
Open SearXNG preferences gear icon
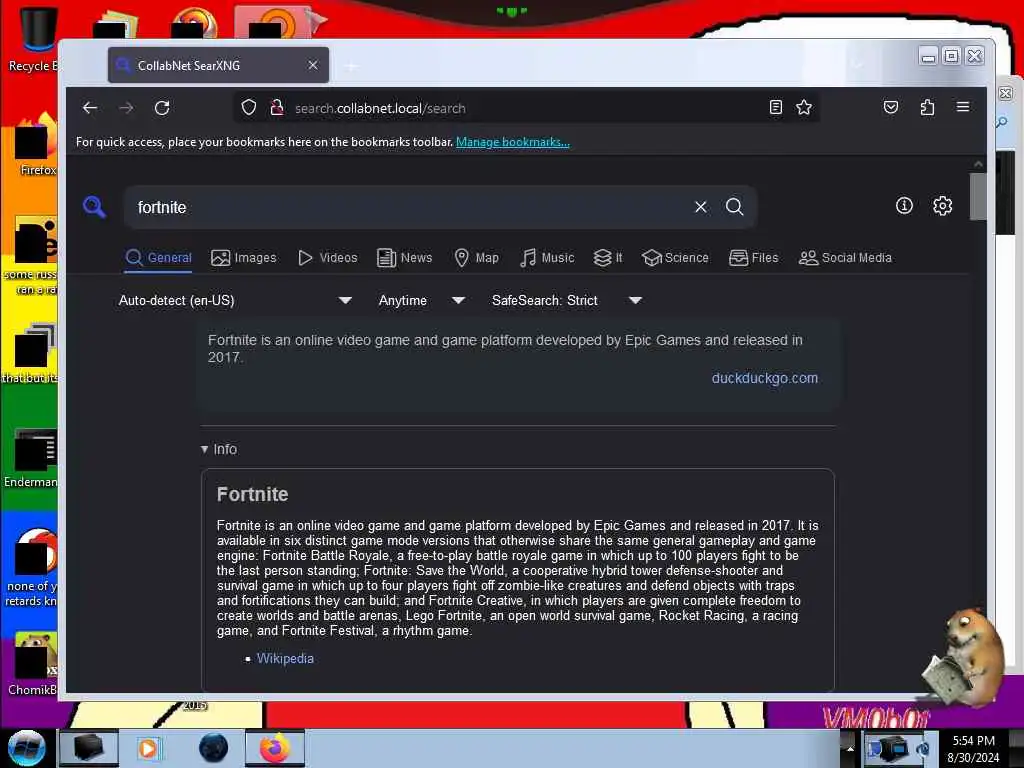tap(942, 206)
